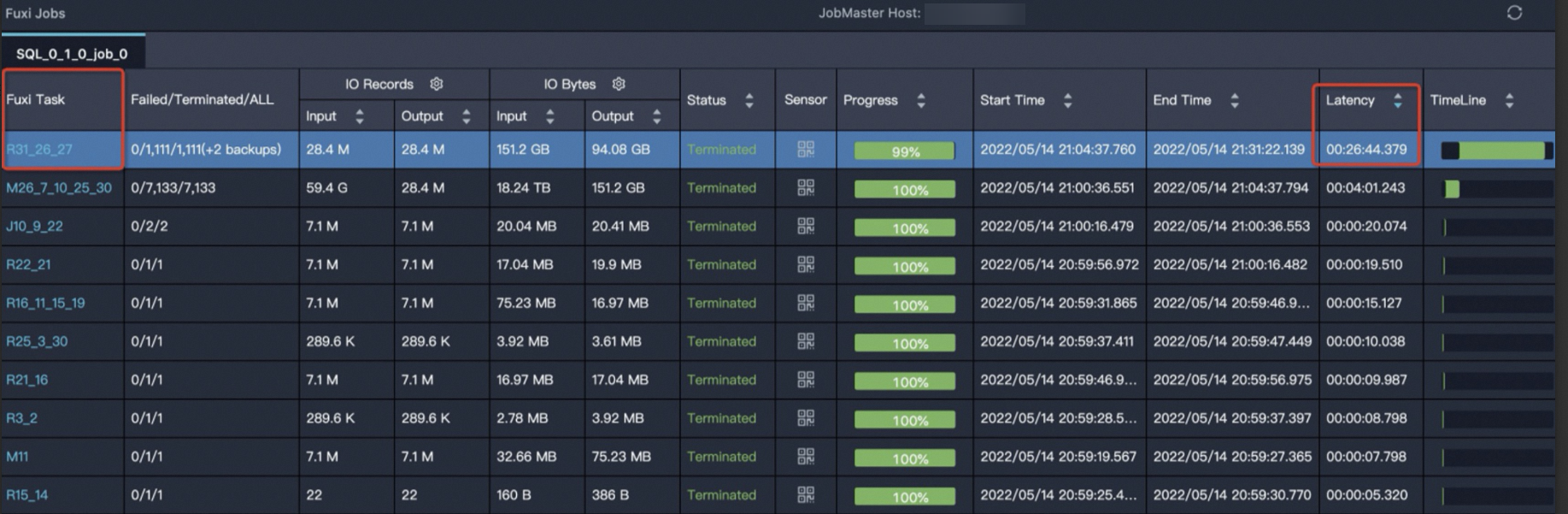Open Fuxi task R3_2

click(x=22, y=418)
